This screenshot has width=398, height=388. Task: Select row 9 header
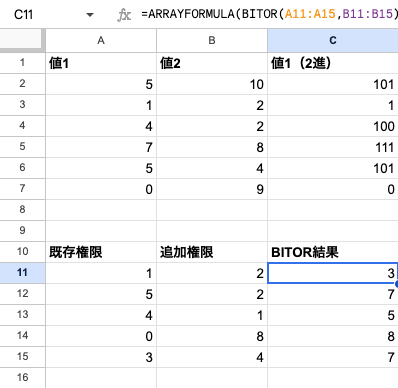(22, 231)
